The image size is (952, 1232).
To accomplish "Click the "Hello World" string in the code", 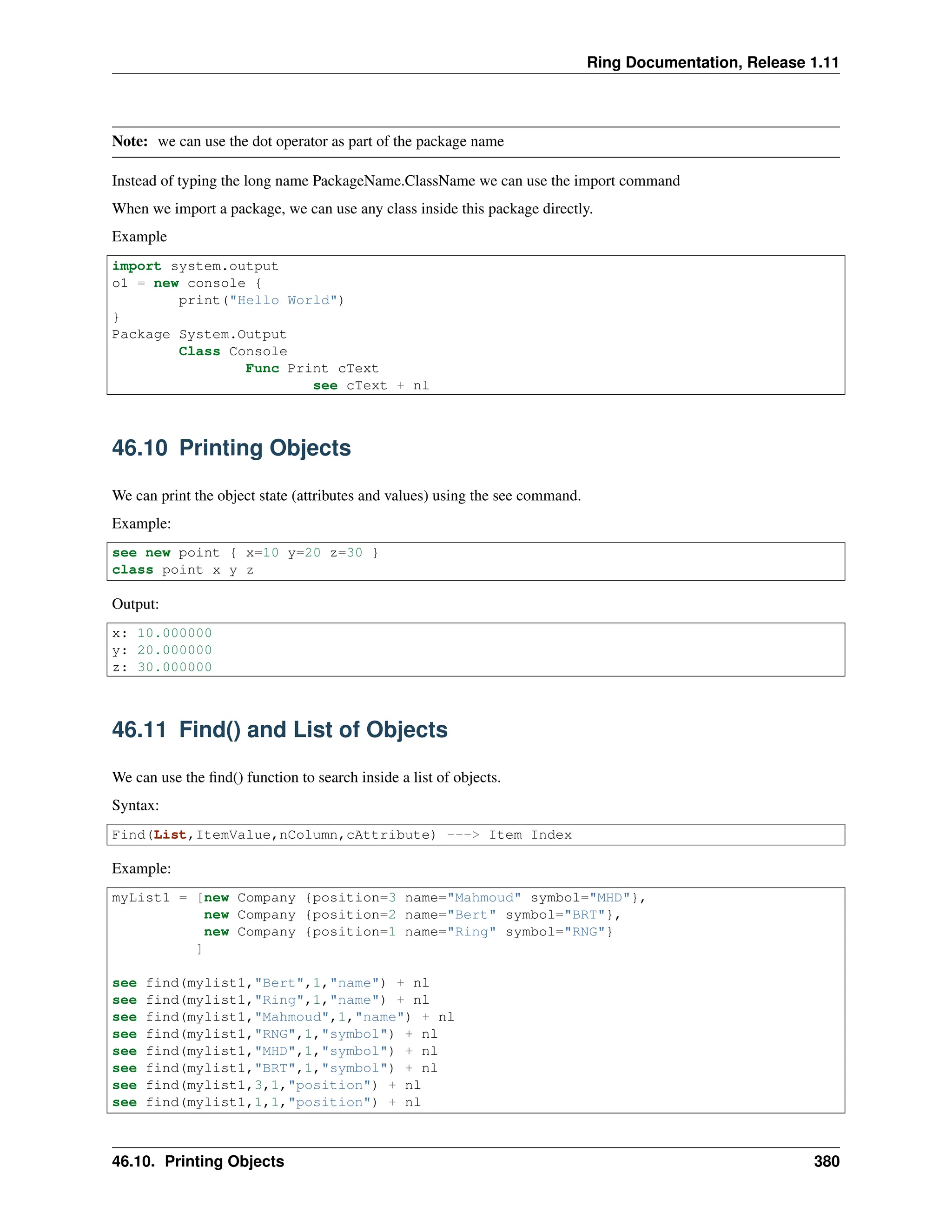I will point(283,300).
